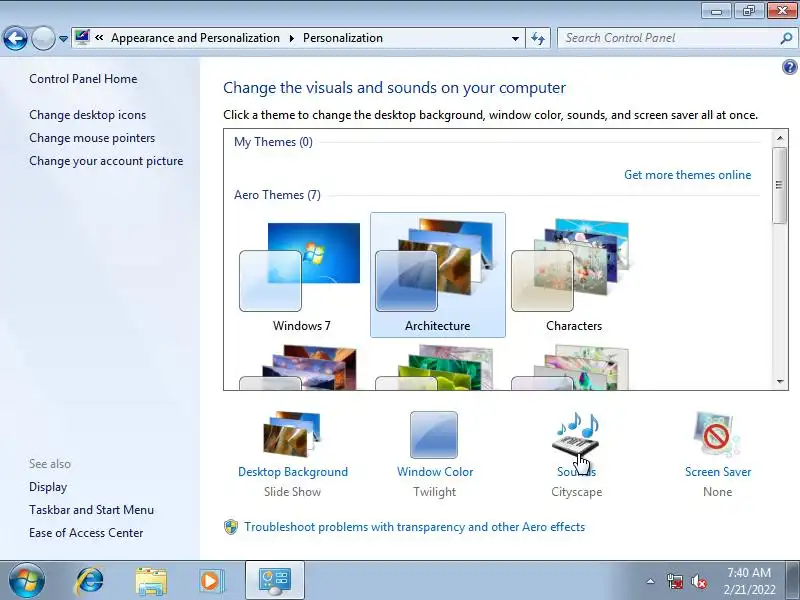Screen dimensions: 800x600
Task: Open Ease of Access Center
Action: [x=86, y=533]
